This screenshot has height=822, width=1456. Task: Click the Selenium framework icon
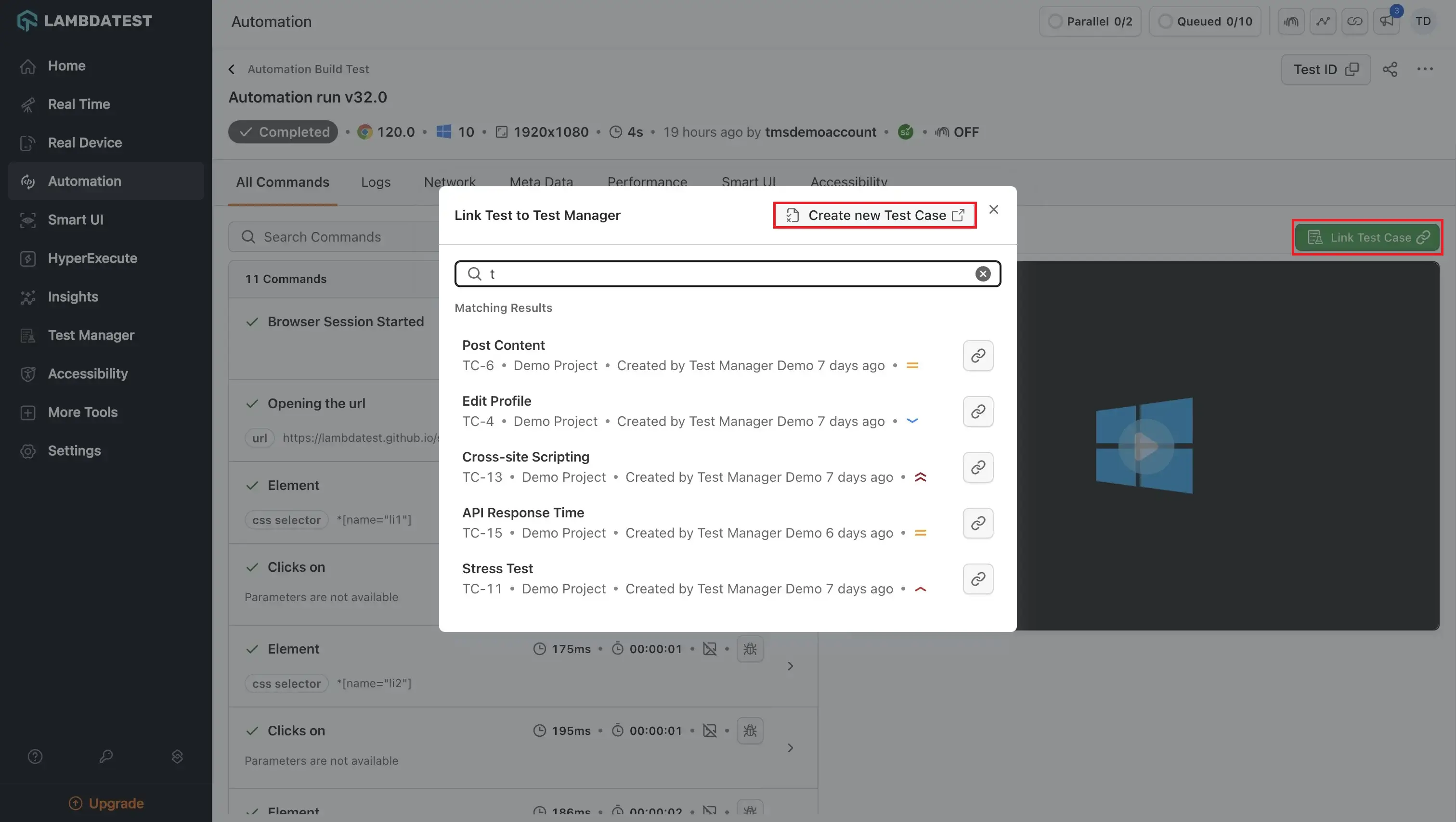tap(906, 132)
